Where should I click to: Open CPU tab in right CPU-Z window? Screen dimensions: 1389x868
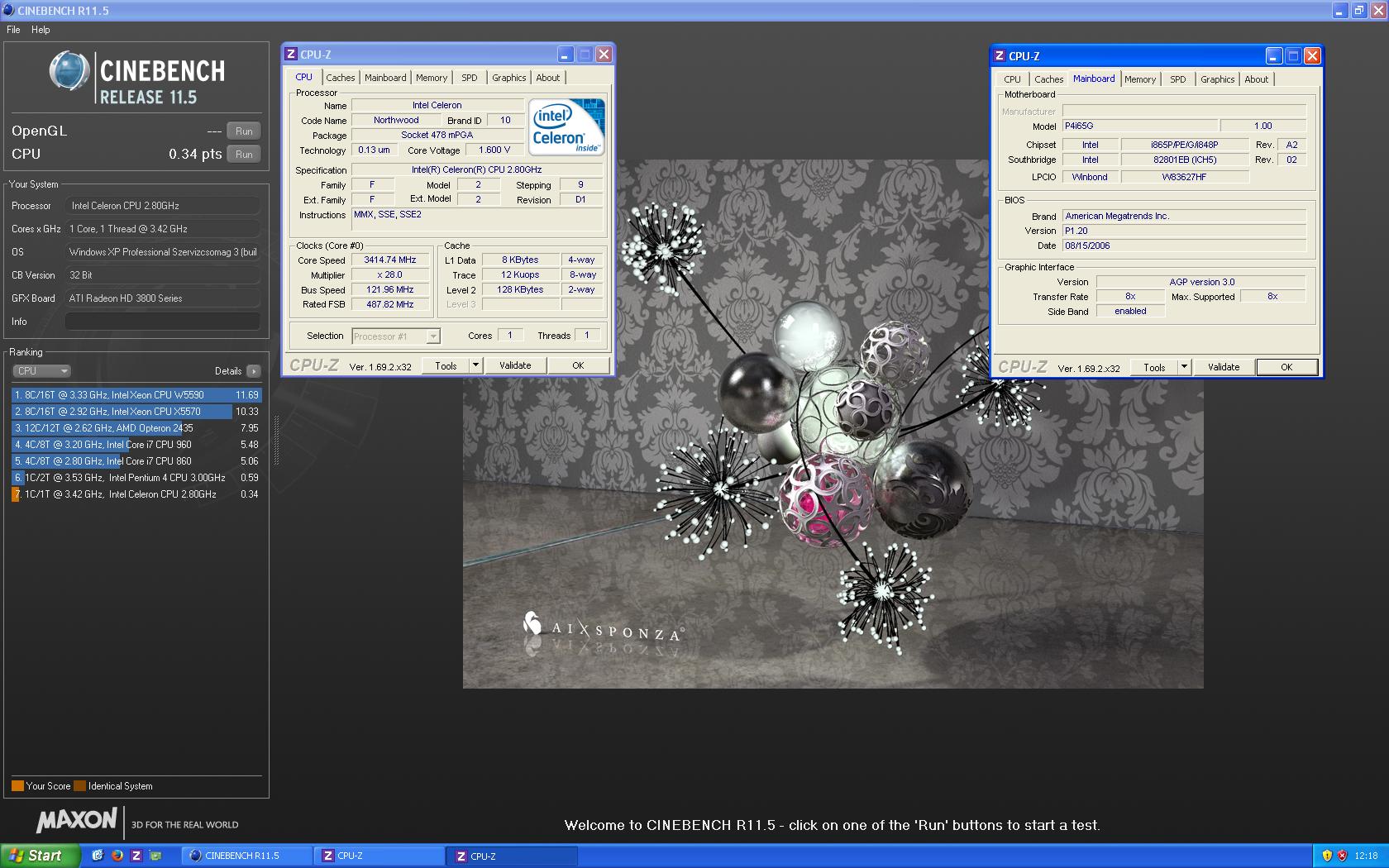tap(1012, 79)
